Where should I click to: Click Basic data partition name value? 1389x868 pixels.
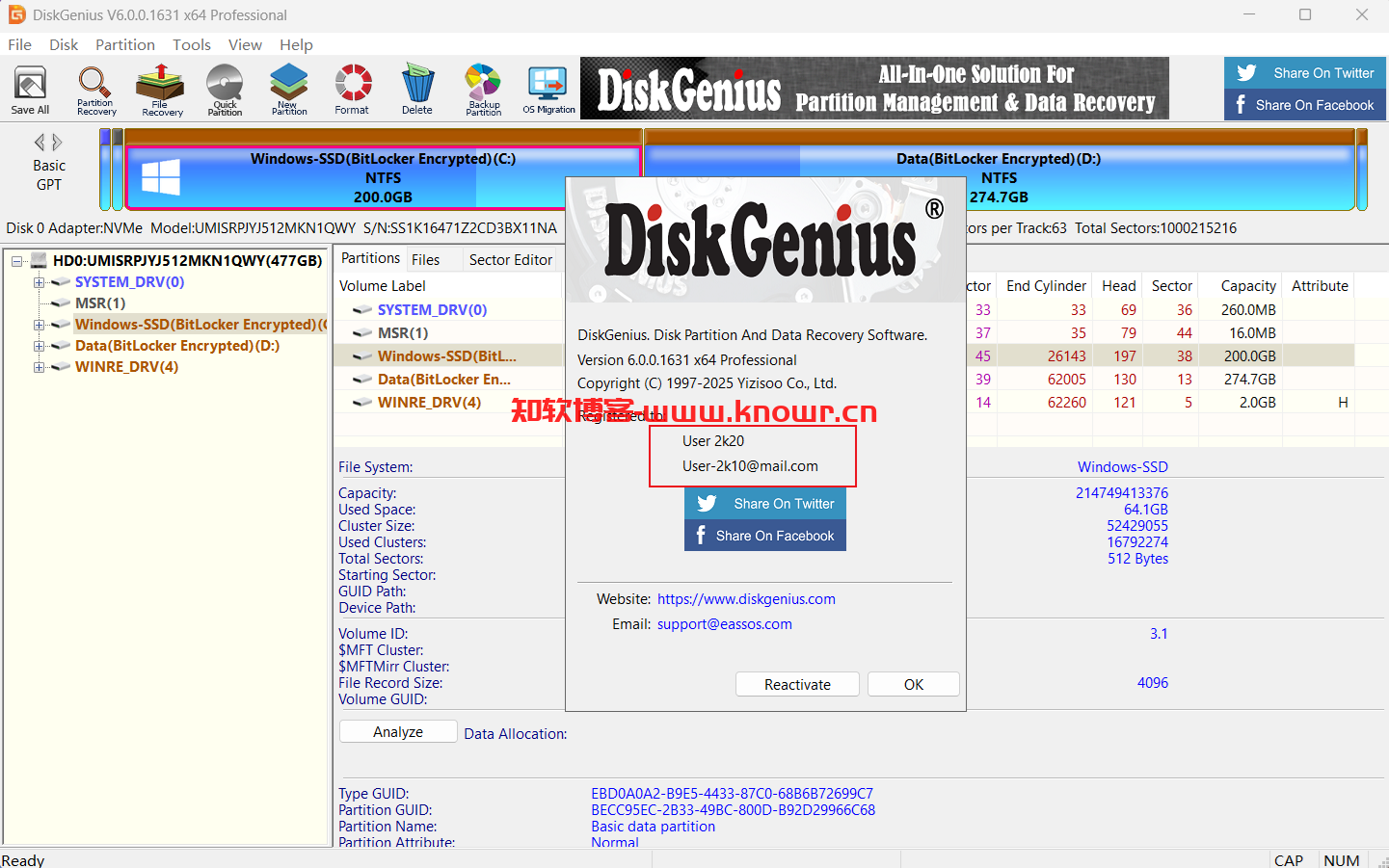tap(653, 827)
